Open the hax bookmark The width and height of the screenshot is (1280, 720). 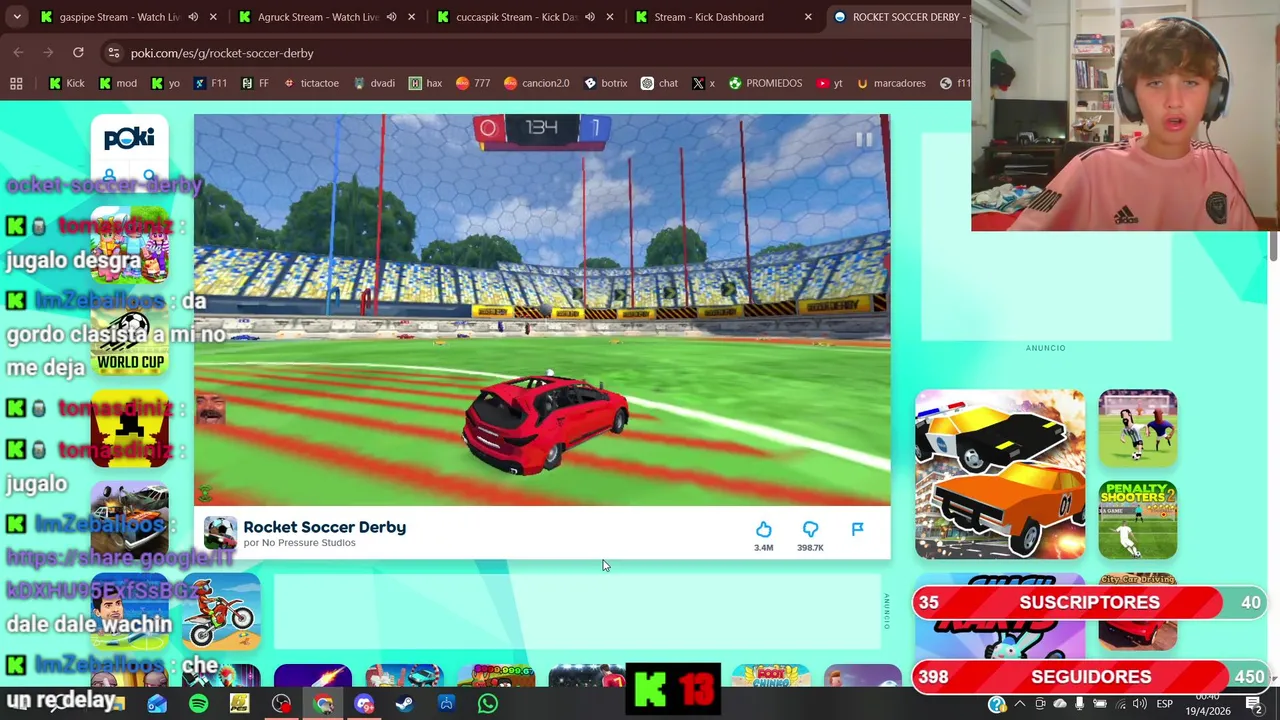pyautogui.click(x=425, y=83)
